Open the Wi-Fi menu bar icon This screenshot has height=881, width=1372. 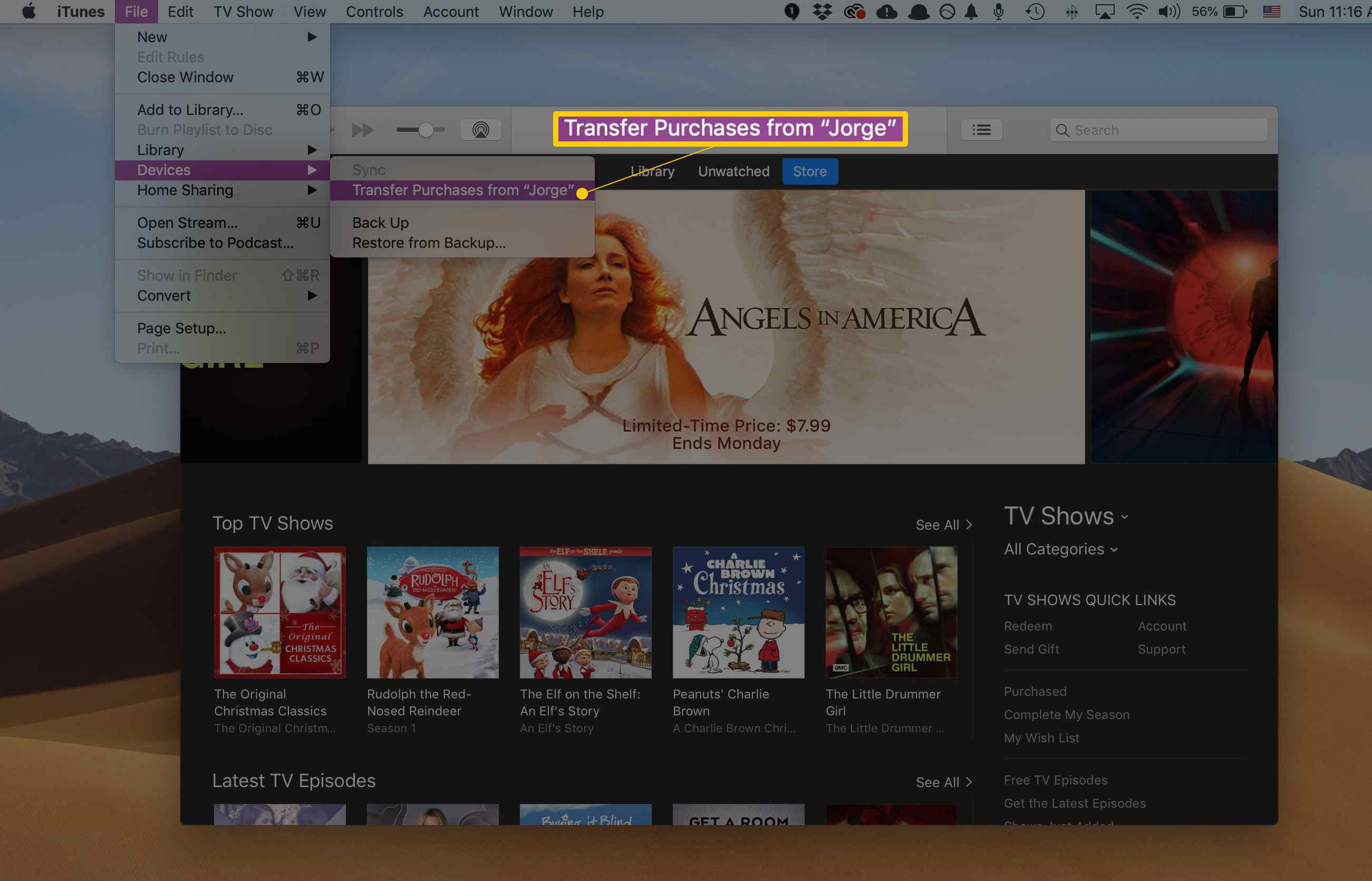pos(1137,12)
